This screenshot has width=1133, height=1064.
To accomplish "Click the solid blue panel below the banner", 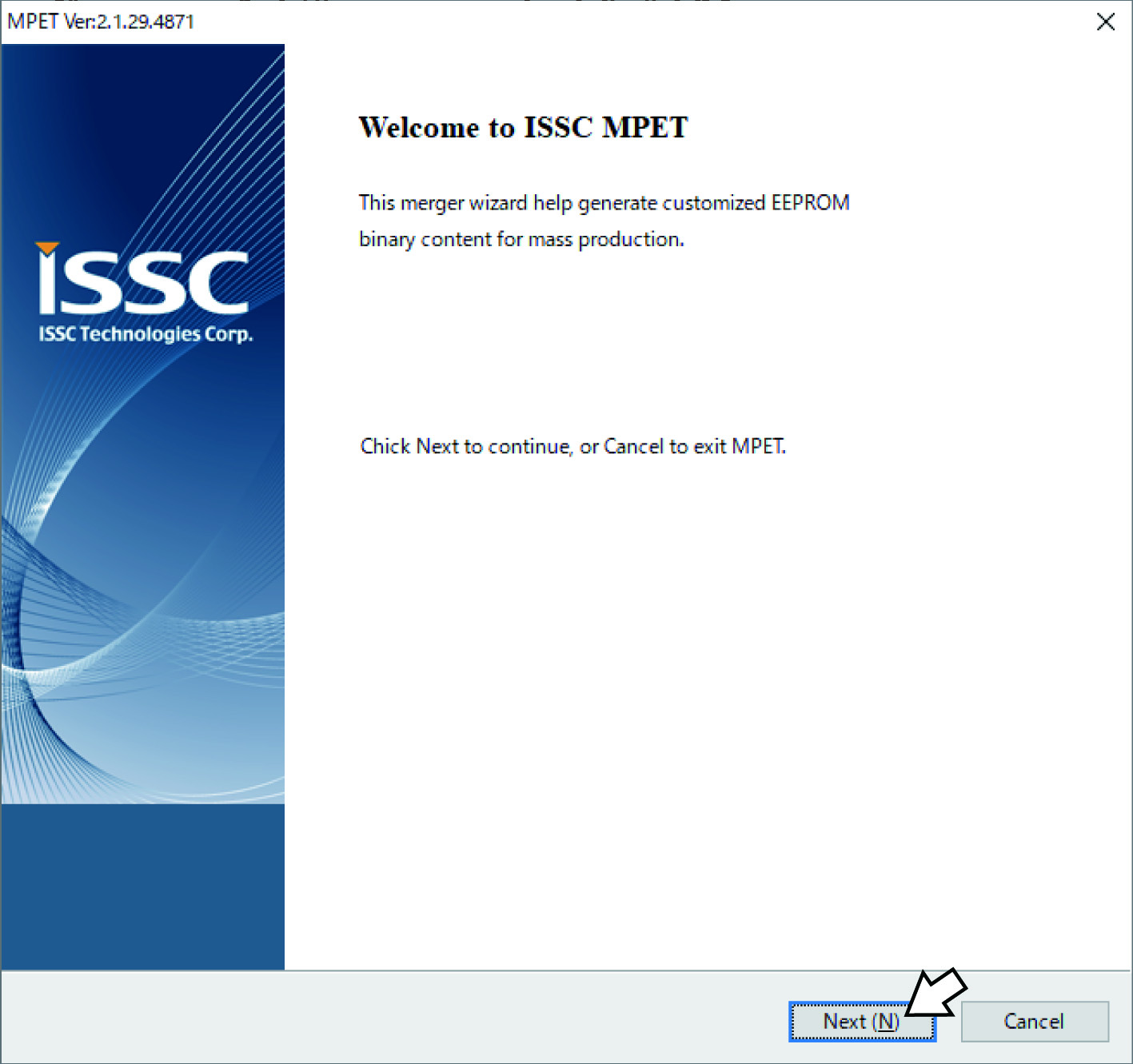I will click(142, 887).
